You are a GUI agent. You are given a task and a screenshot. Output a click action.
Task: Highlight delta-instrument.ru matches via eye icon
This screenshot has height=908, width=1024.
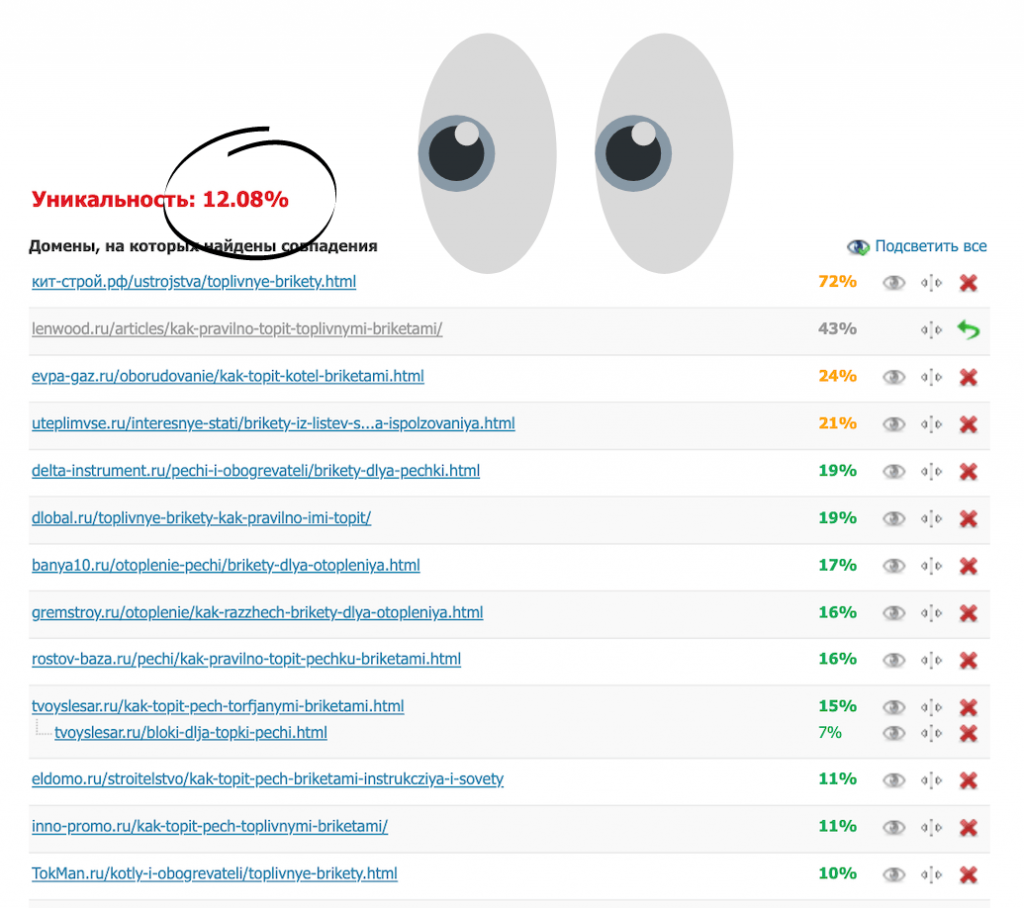894,472
